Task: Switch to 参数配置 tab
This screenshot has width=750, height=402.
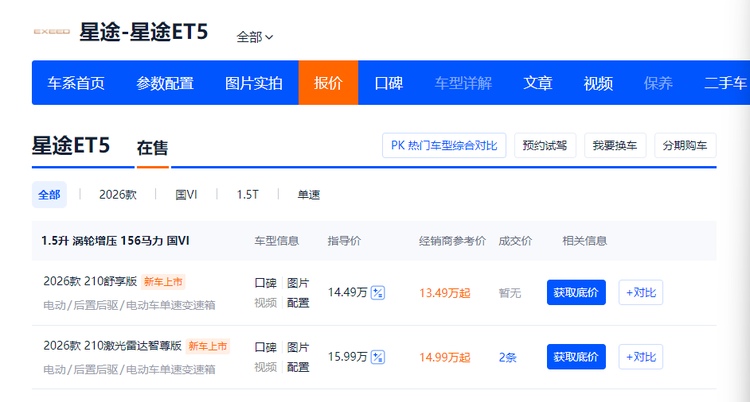Action: coord(165,83)
